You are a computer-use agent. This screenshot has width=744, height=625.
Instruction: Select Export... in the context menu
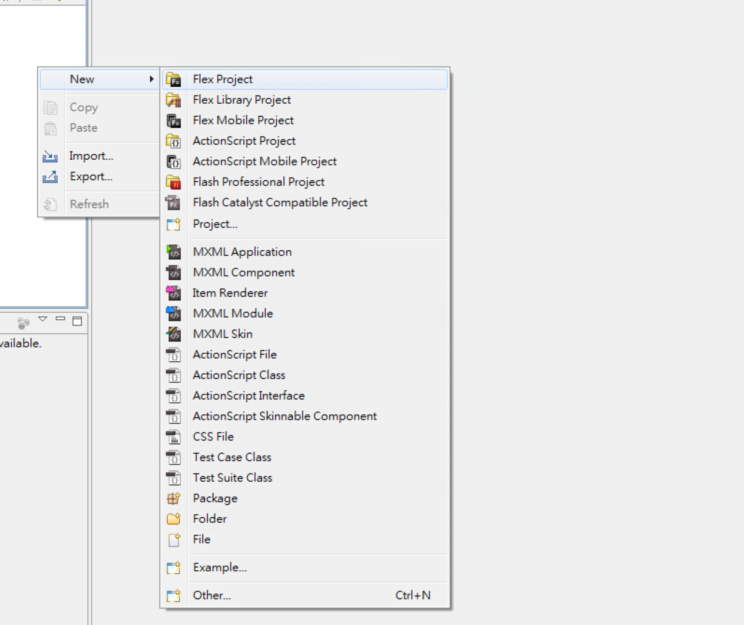click(x=99, y=177)
